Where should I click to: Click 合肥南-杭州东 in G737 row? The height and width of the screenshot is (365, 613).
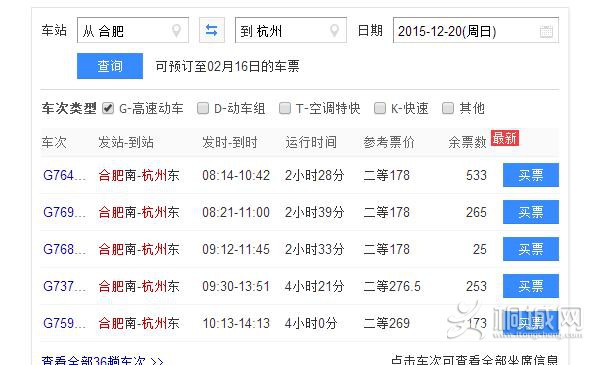pyautogui.click(x=139, y=286)
